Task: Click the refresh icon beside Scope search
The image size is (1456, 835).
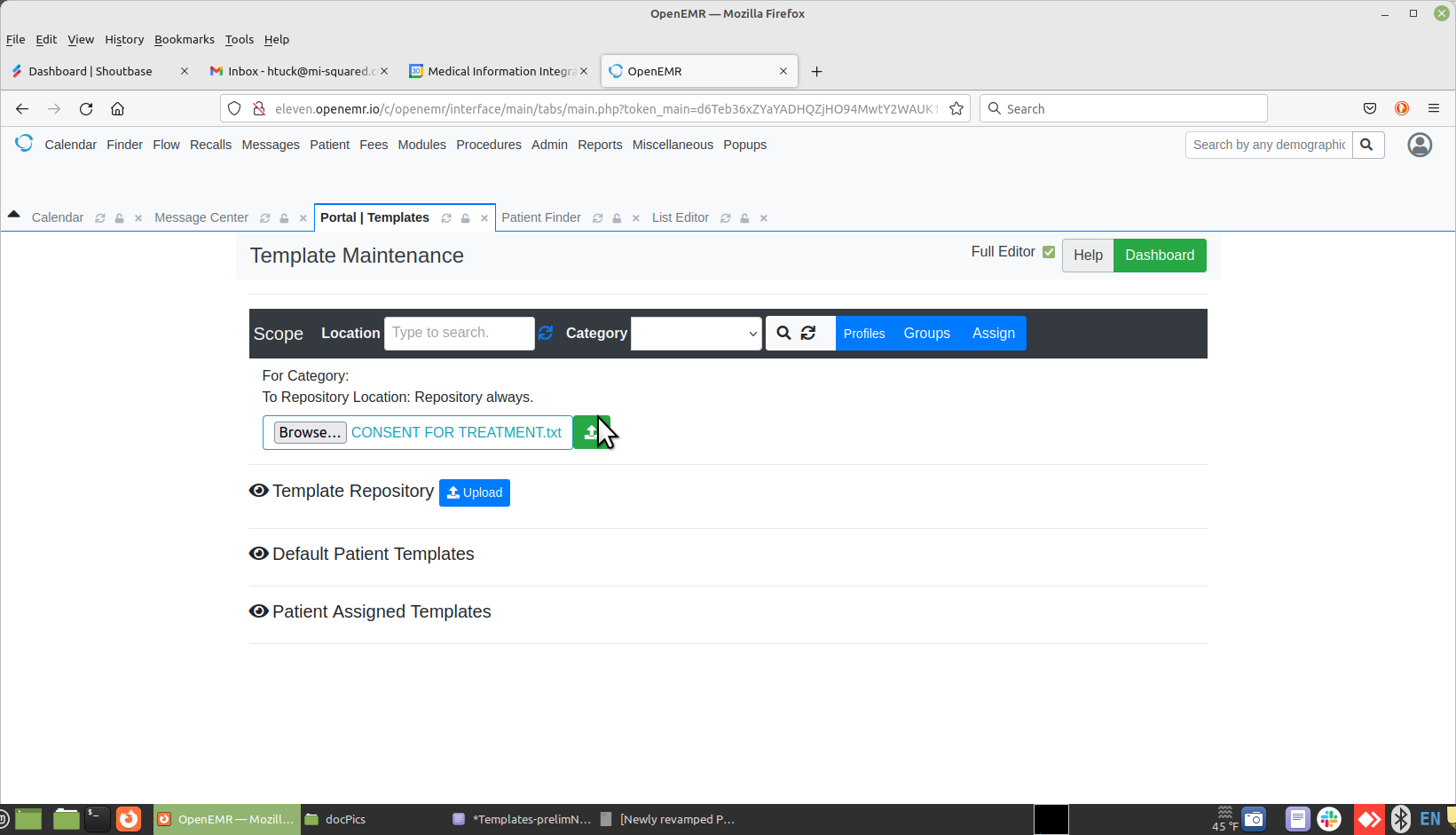Action: 808,333
